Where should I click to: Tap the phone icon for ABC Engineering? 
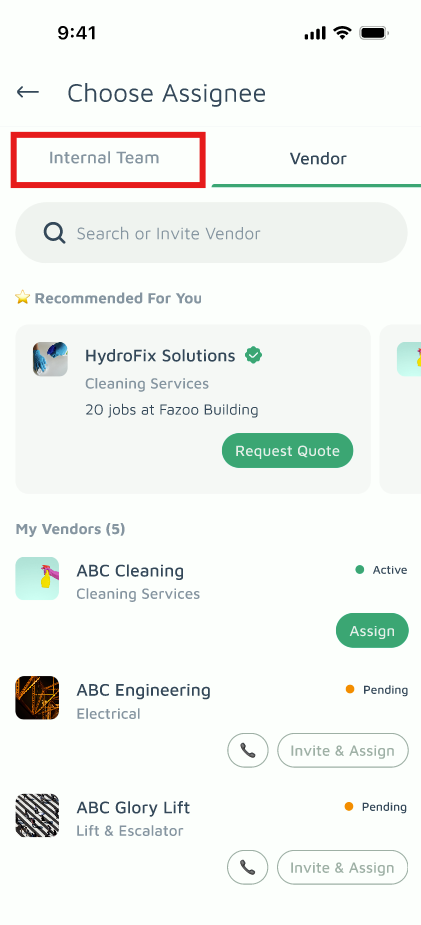point(248,750)
